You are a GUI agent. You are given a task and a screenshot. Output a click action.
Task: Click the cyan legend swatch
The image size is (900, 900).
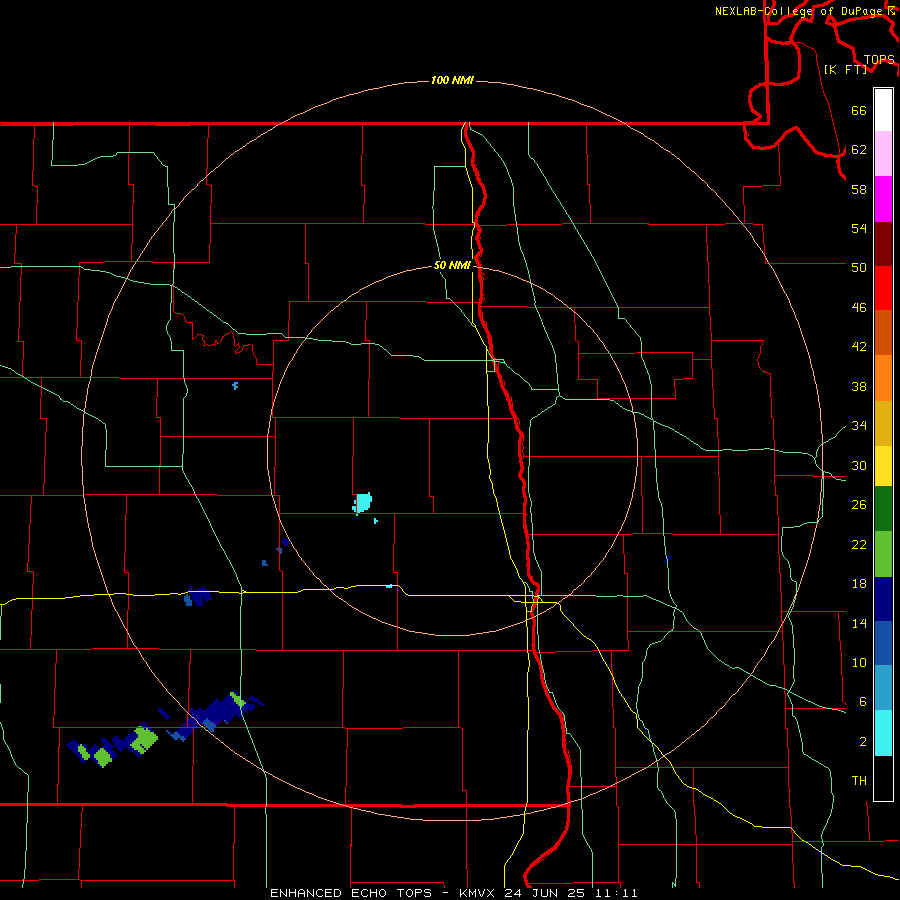883,733
